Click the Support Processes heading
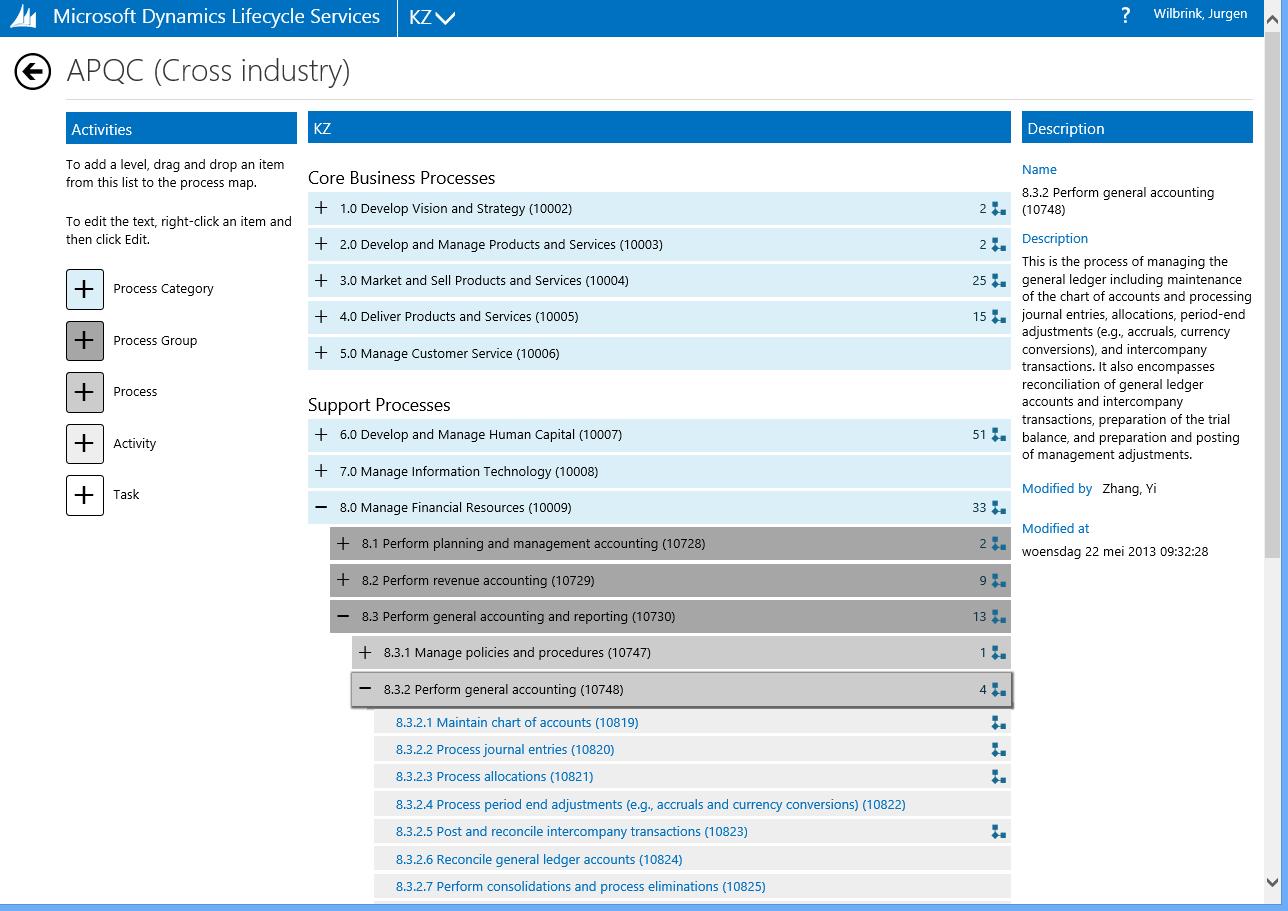This screenshot has width=1288, height=911. 379,405
